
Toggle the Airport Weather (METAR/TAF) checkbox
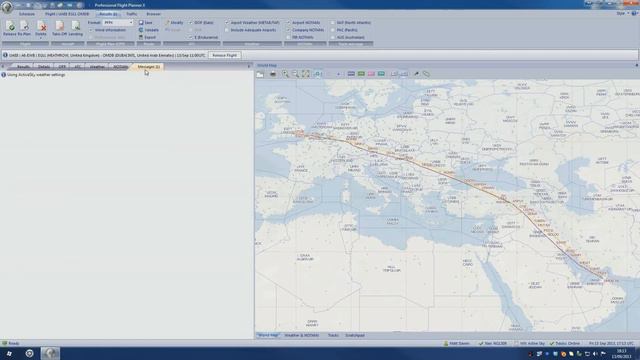[227, 23]
